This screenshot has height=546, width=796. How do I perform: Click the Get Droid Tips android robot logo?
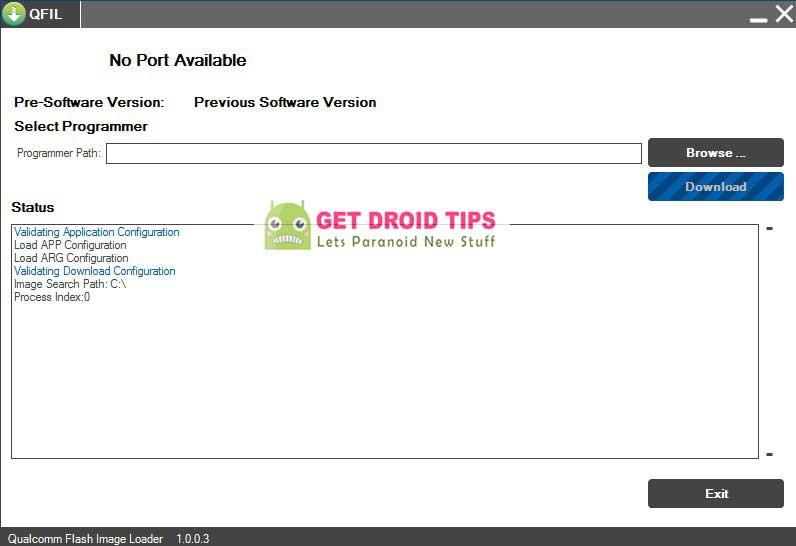click(287, 226)
